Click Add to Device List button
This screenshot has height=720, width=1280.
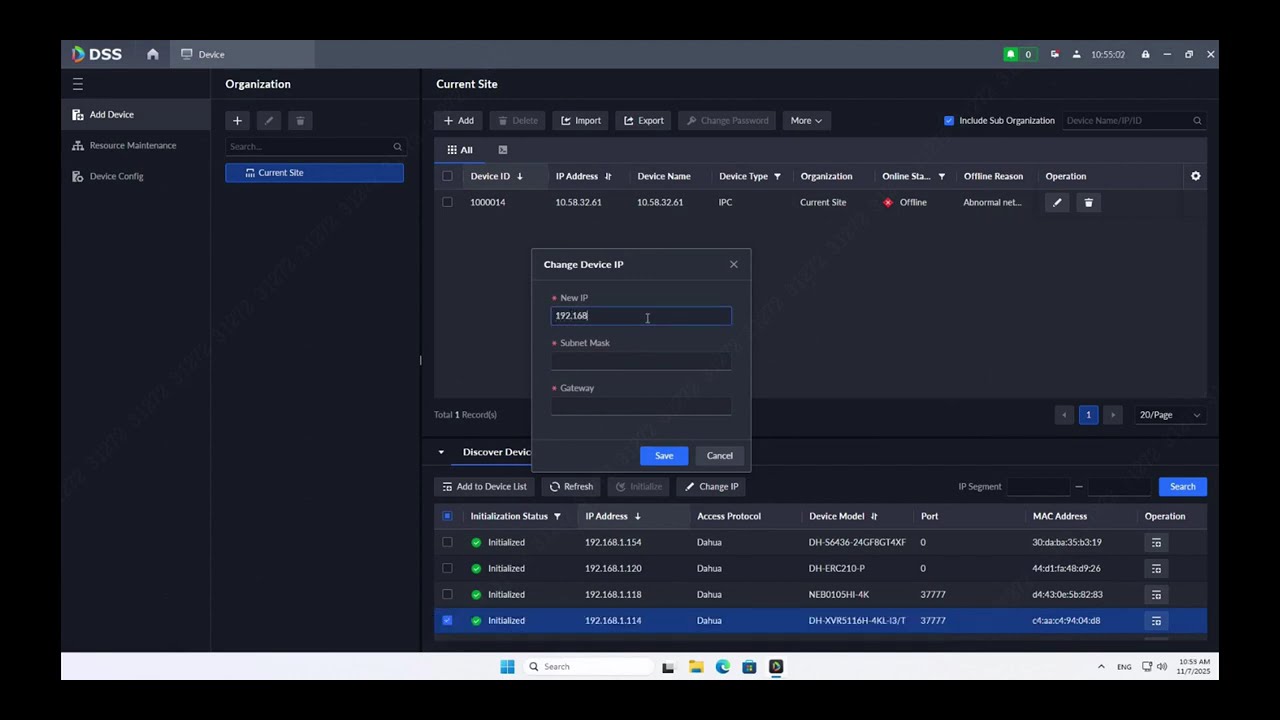coord(484,487)
